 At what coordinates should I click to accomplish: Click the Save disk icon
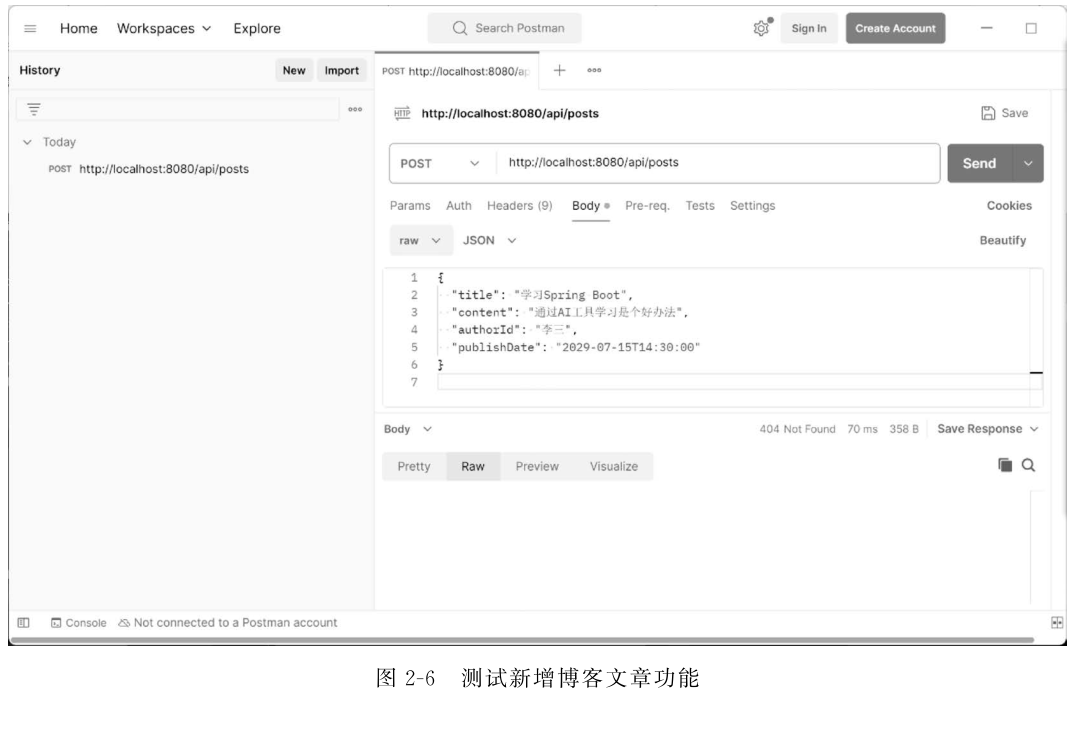(x=988, y=114)
